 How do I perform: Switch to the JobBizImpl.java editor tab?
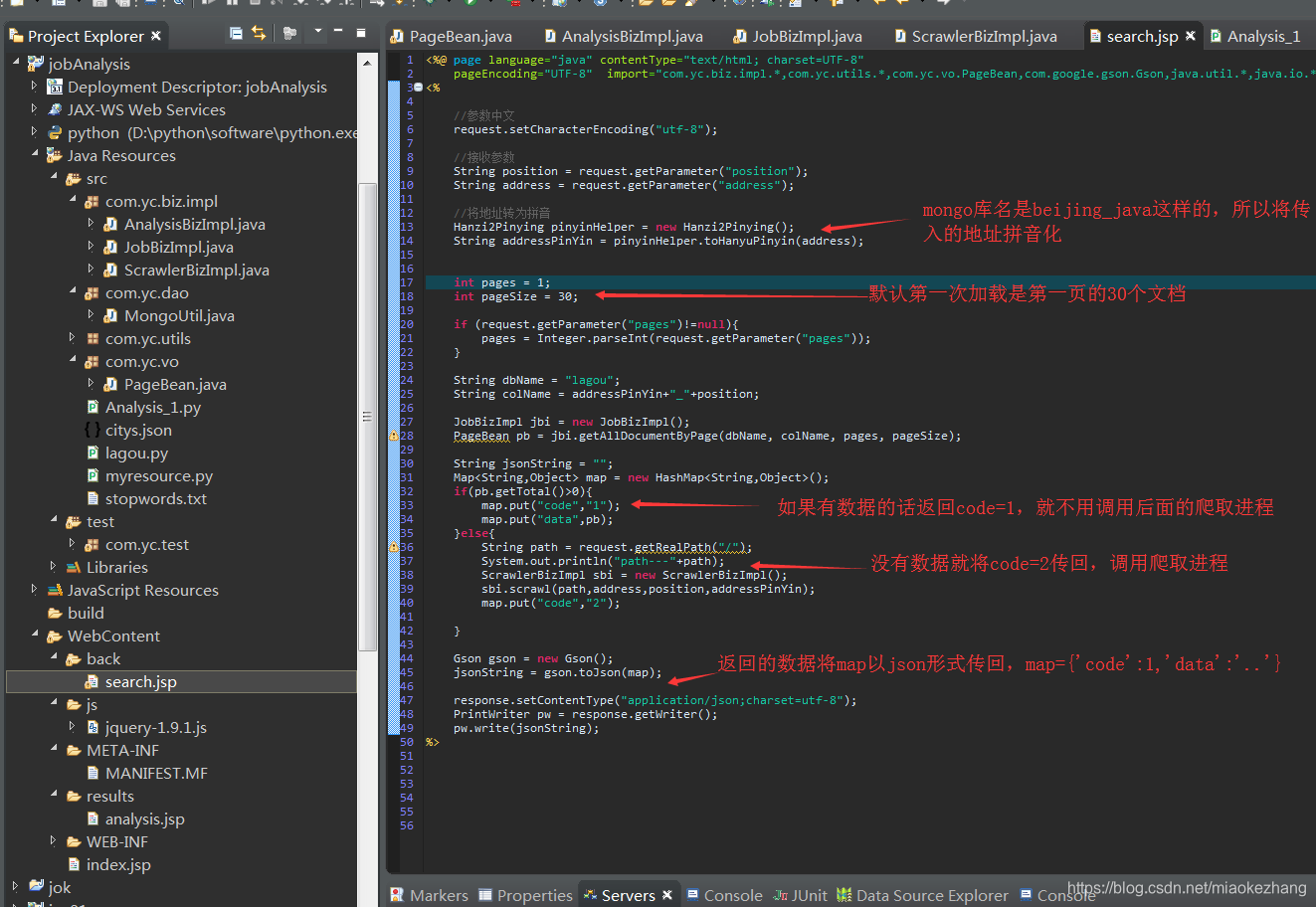pyautogui.click(x=798, y=36)
